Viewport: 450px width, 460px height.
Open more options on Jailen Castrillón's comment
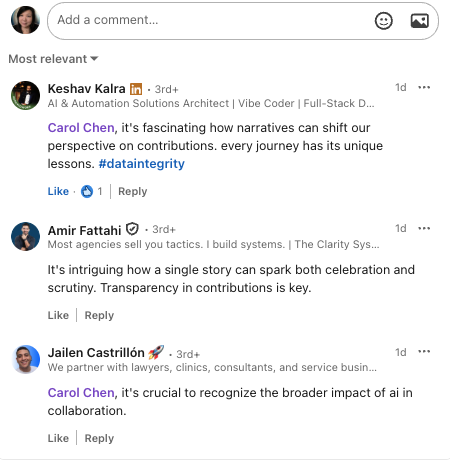click(x=424, y=352)
